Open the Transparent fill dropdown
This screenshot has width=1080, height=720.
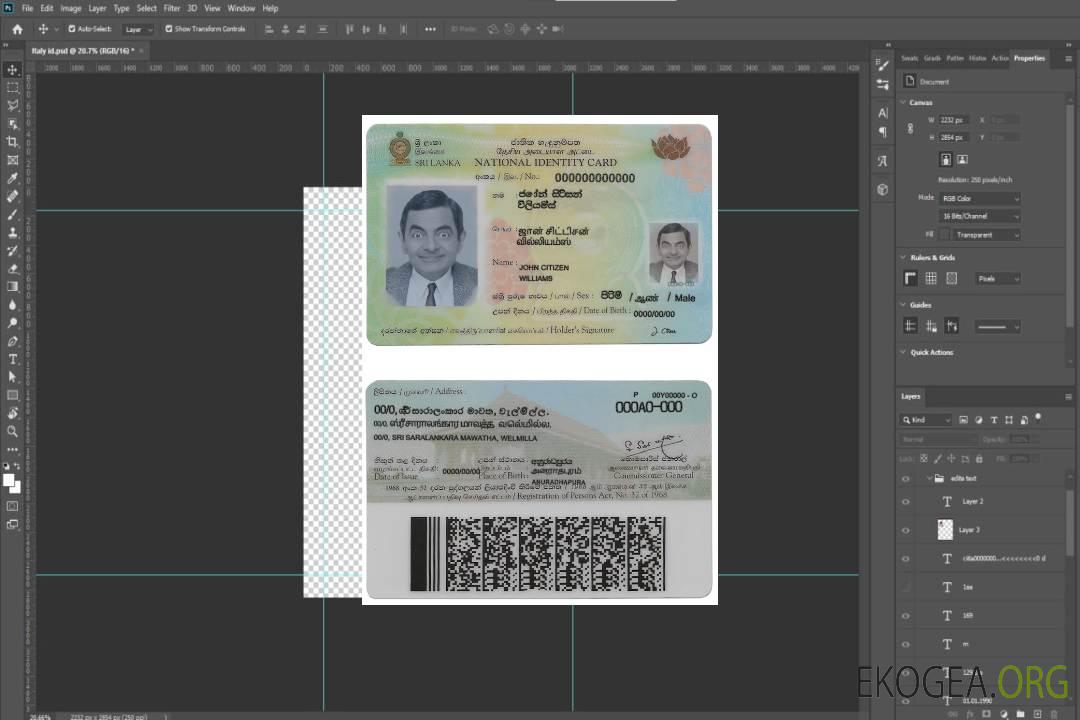point(986,235)
